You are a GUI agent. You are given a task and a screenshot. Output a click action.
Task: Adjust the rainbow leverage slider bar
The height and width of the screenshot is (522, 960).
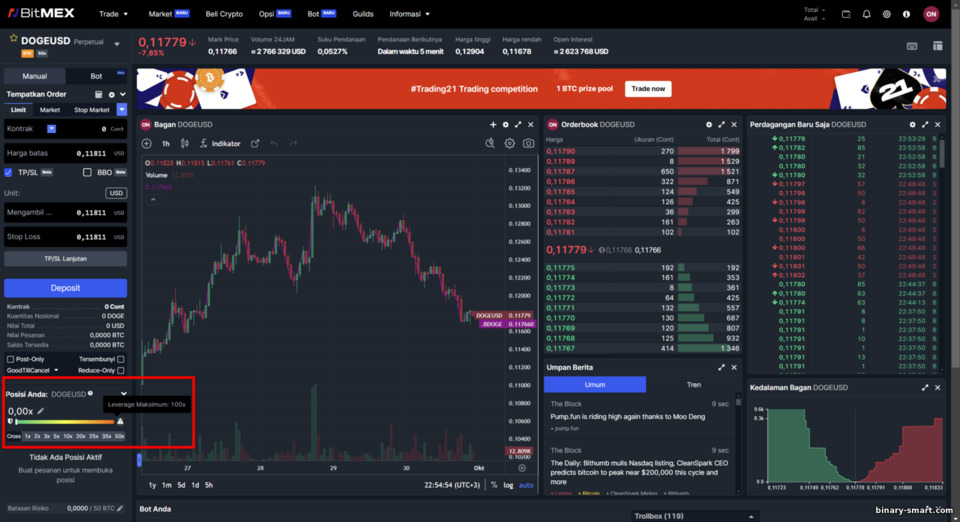[x=65, y=422]
